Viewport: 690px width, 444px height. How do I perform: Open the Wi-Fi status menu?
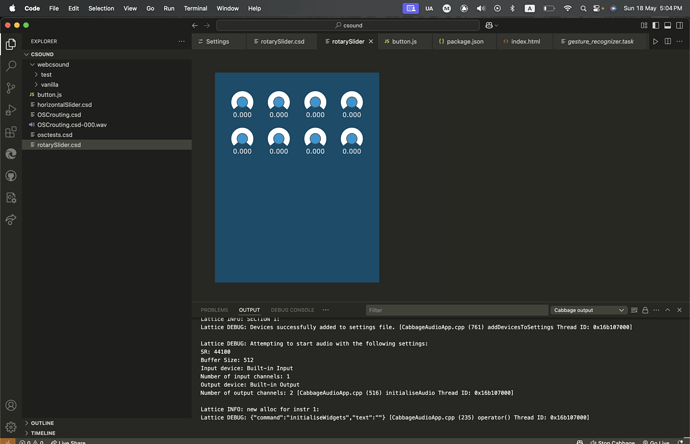(568, 8)
